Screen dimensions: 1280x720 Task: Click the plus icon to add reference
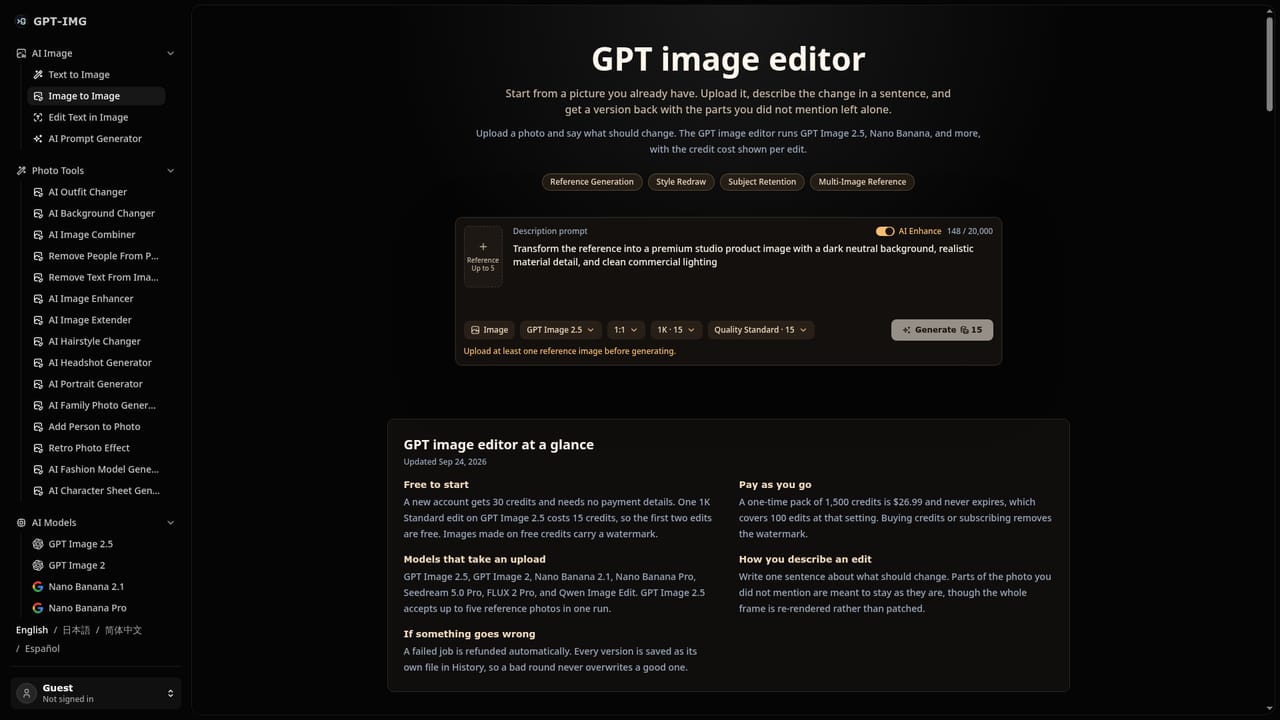pos(483,247)
